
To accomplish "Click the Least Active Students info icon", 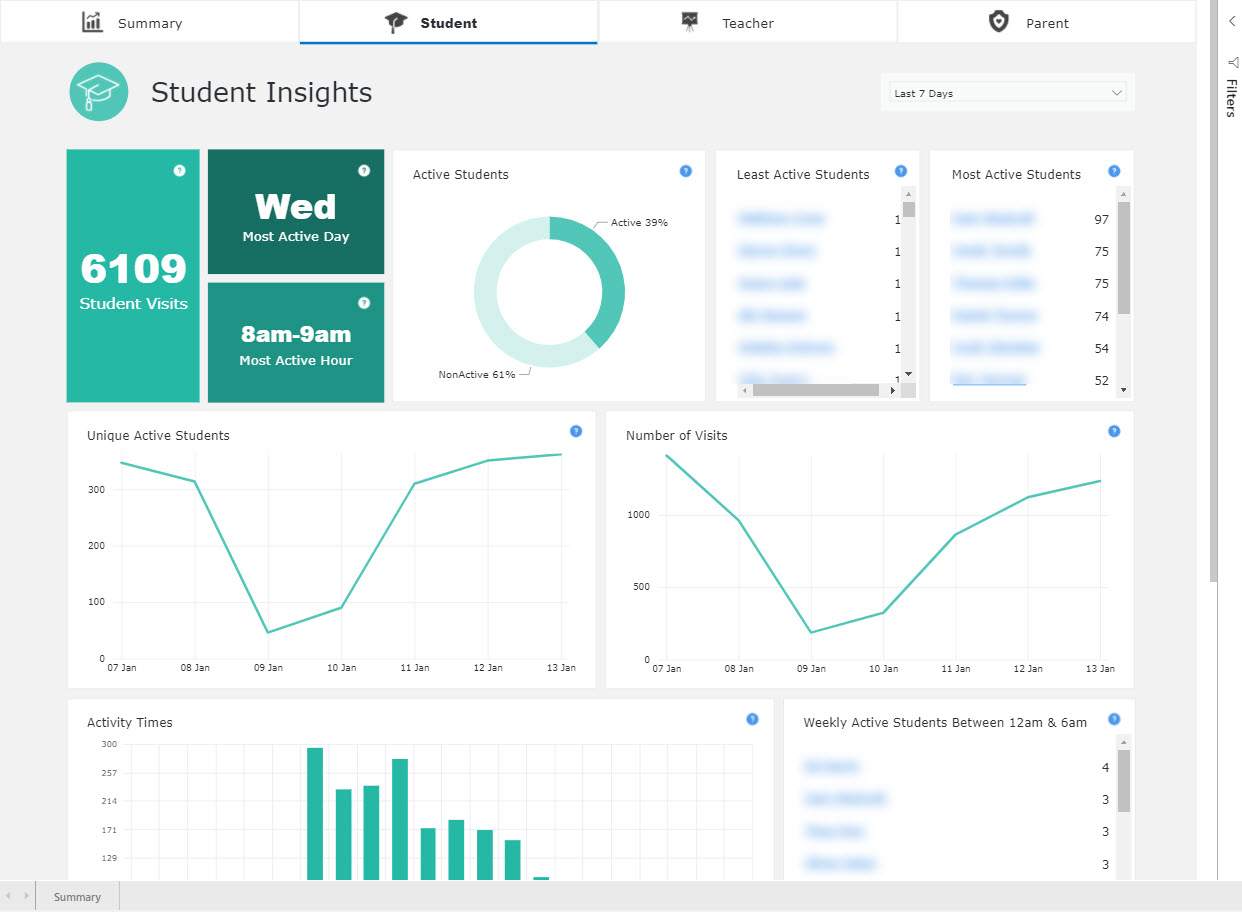I will click(901, 170).
